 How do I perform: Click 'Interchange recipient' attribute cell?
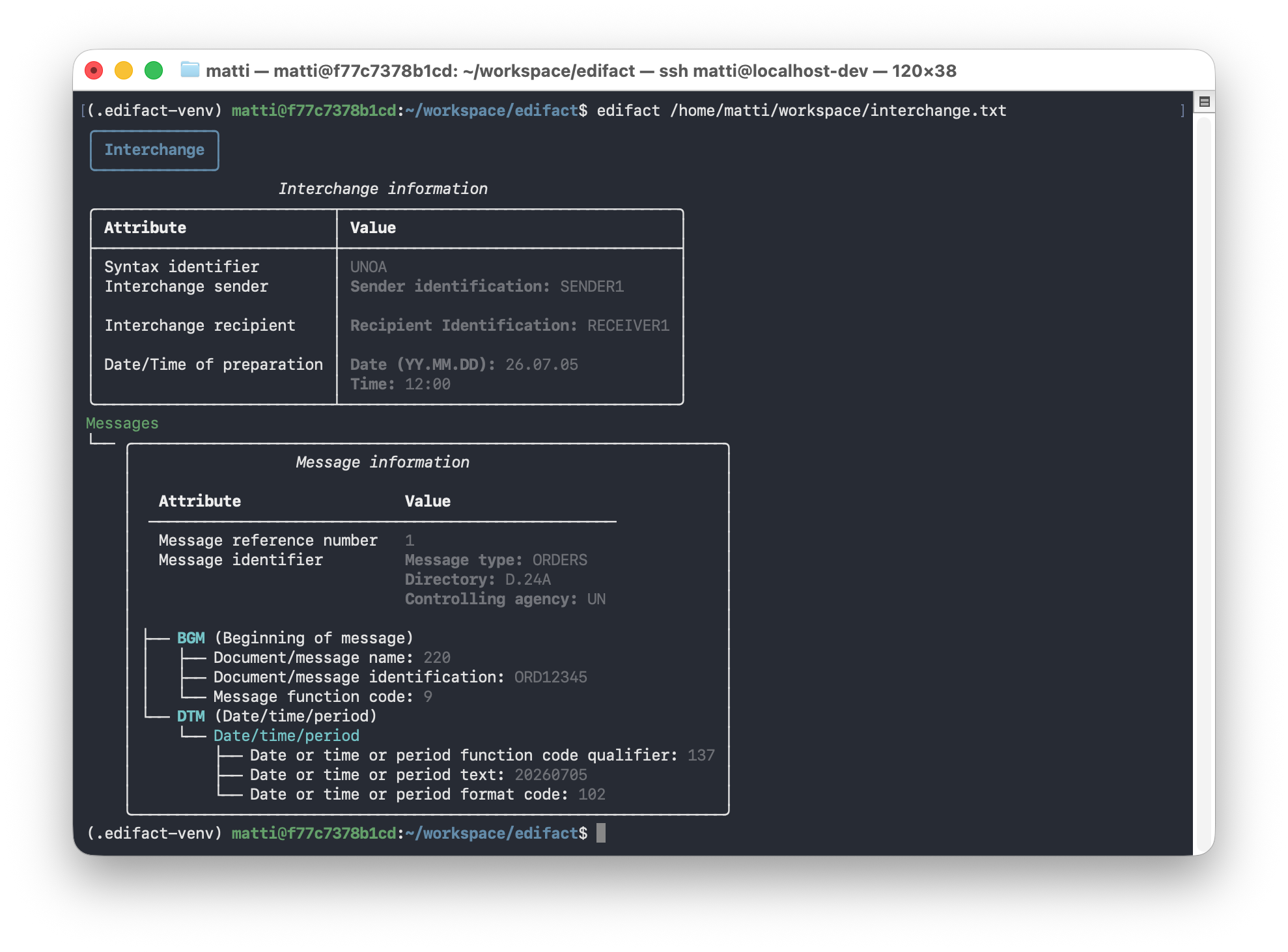[200, 326]
